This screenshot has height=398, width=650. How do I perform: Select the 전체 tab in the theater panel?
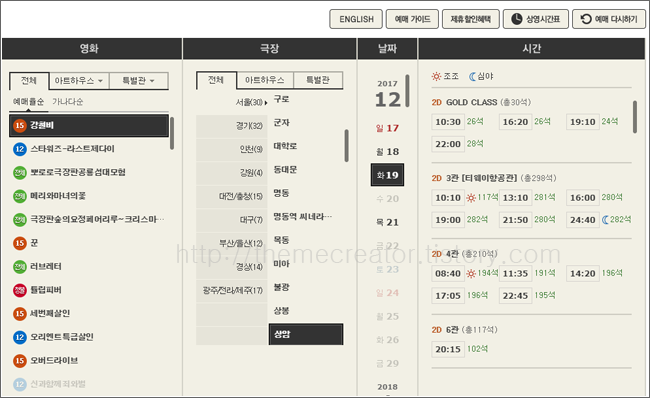(x=216, y=80)
